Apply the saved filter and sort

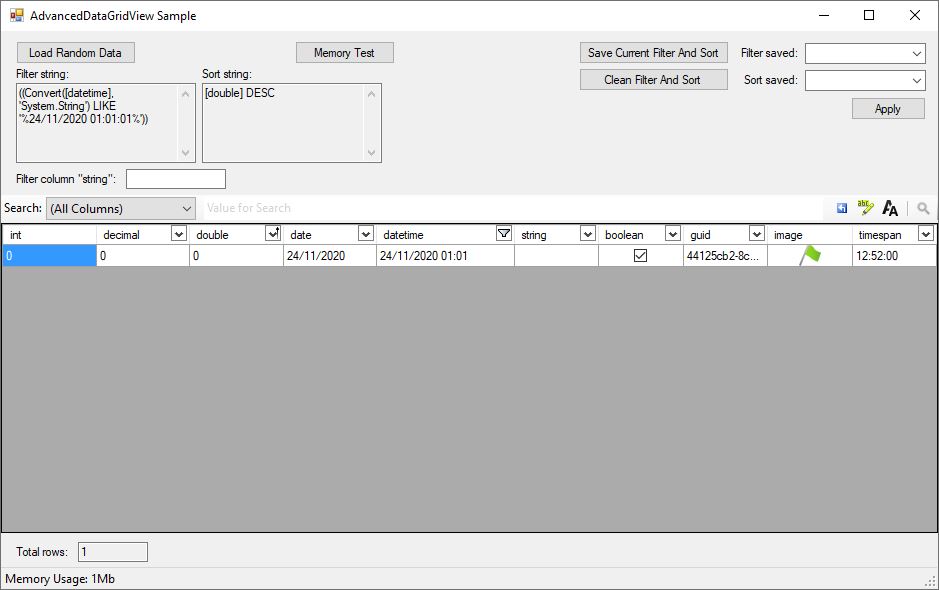pyautogui.click(x=887, y=108)
